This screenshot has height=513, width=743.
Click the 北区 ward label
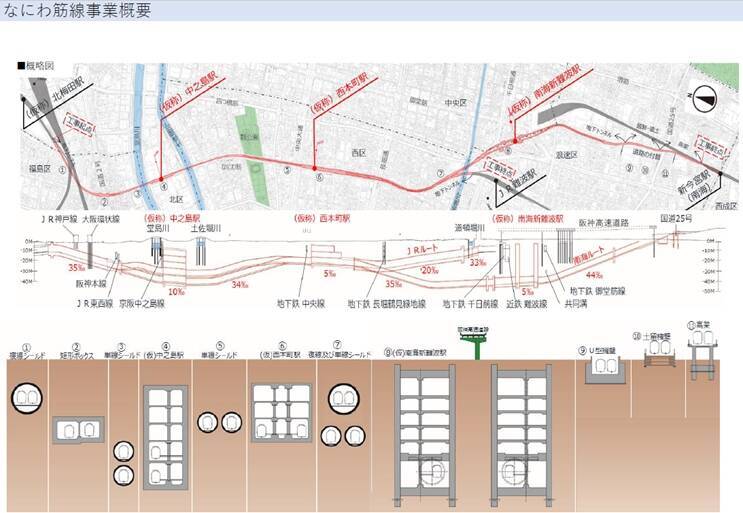(x=176, y=199)
